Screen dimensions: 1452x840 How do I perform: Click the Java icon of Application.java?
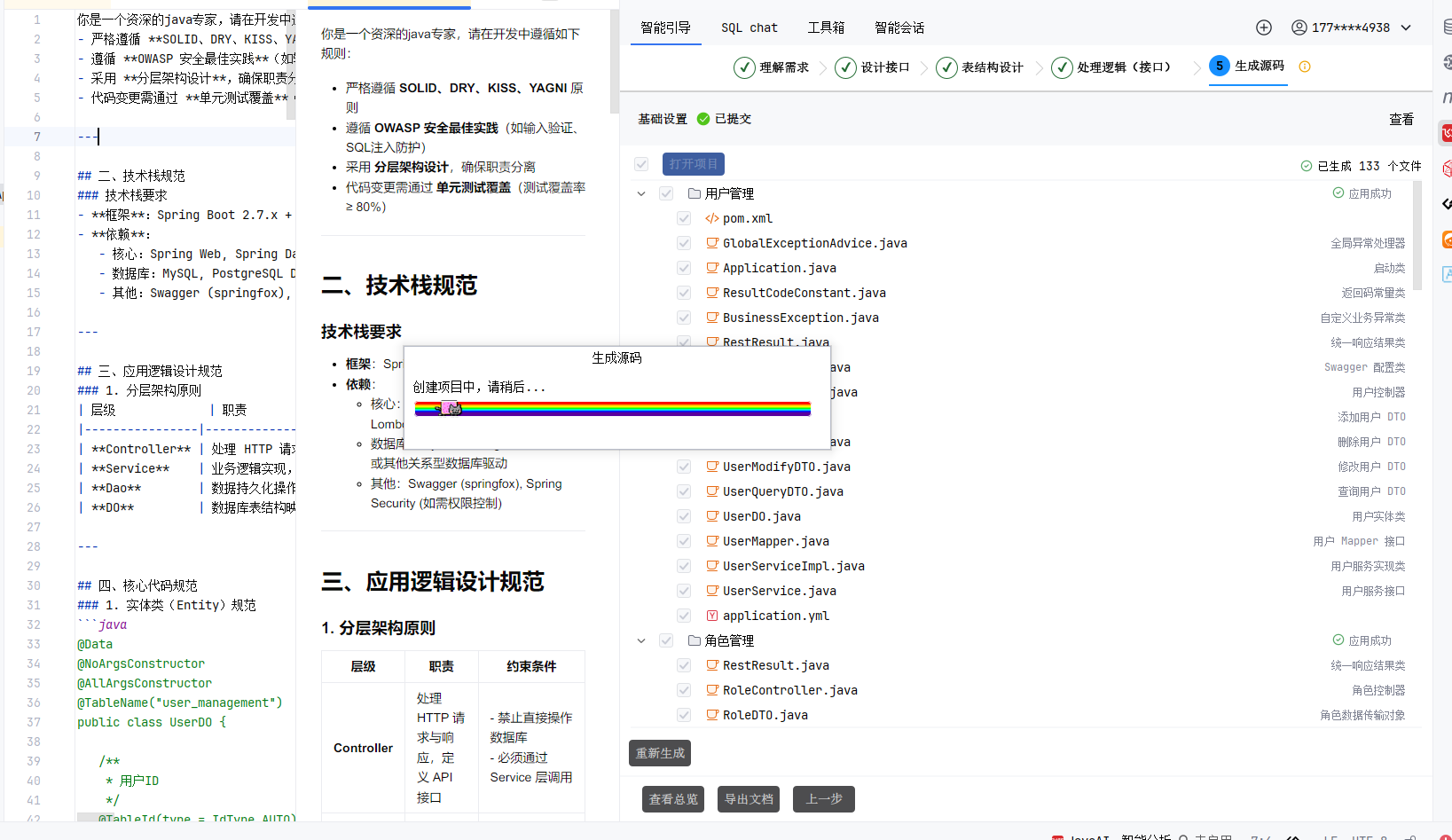click(712, 267)
